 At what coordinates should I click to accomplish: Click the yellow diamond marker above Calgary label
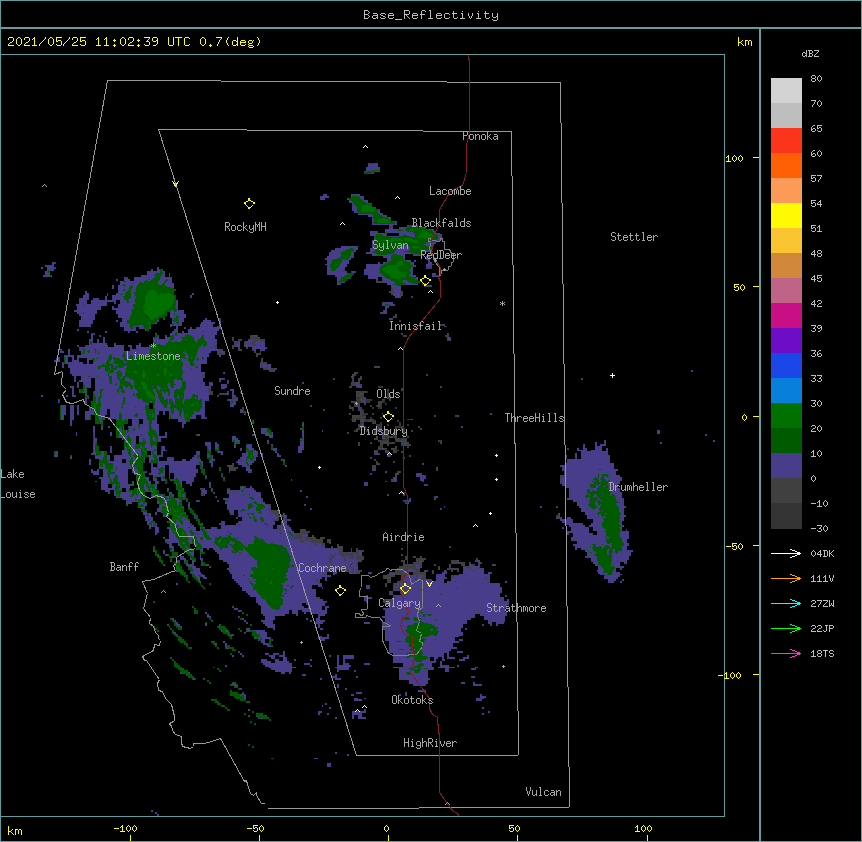[405, 589]
